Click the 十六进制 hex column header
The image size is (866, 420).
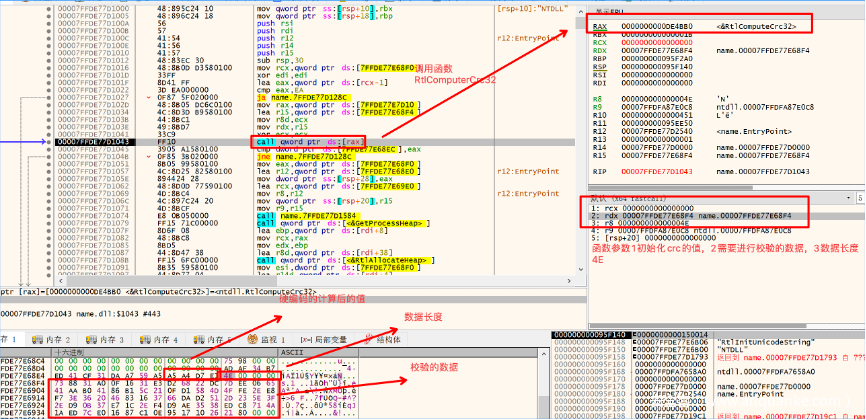coord(70,353)
